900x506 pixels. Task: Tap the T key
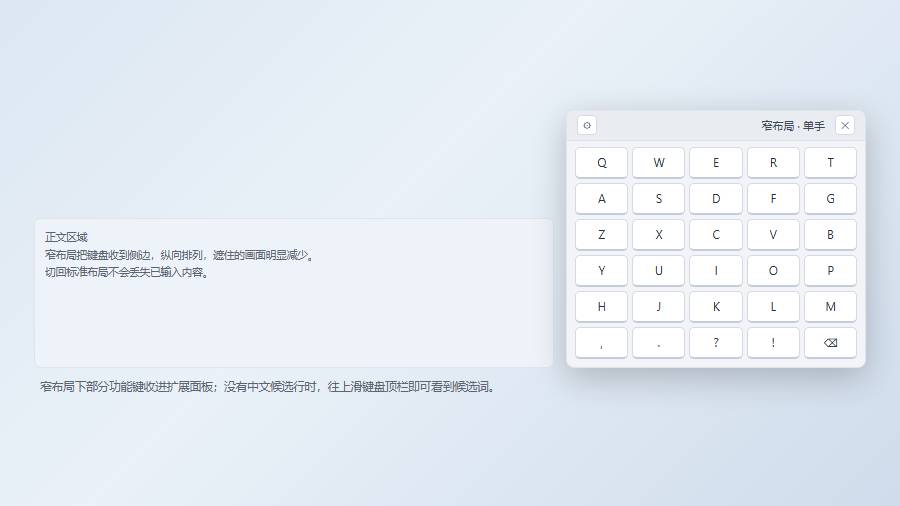coord(830,162)
